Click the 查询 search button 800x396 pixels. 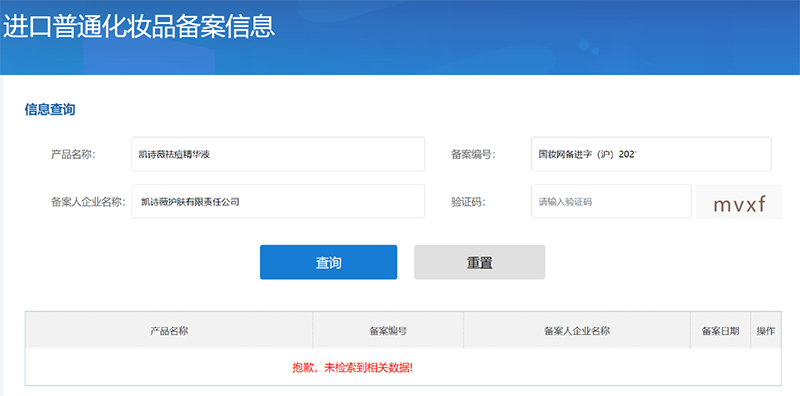(329, 262)
